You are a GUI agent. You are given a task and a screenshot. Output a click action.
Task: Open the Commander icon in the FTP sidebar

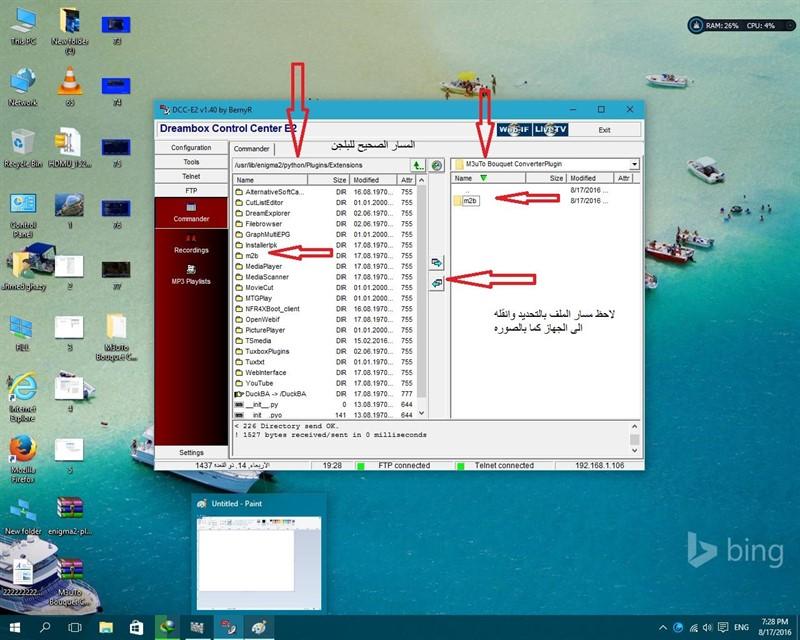pos(191,212)
